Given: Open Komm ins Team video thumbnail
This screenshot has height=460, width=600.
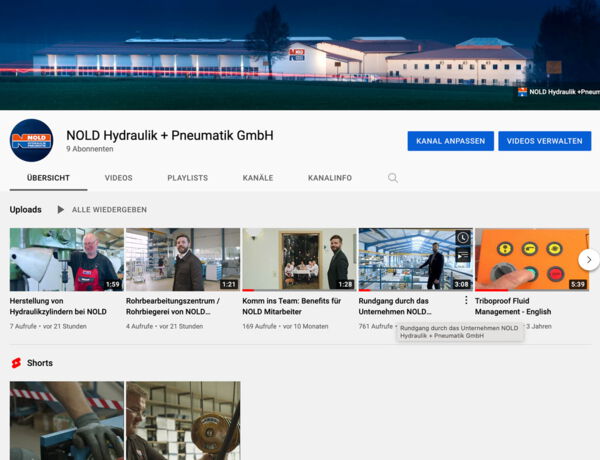Looking at the screenshot, I should [299, 259].
